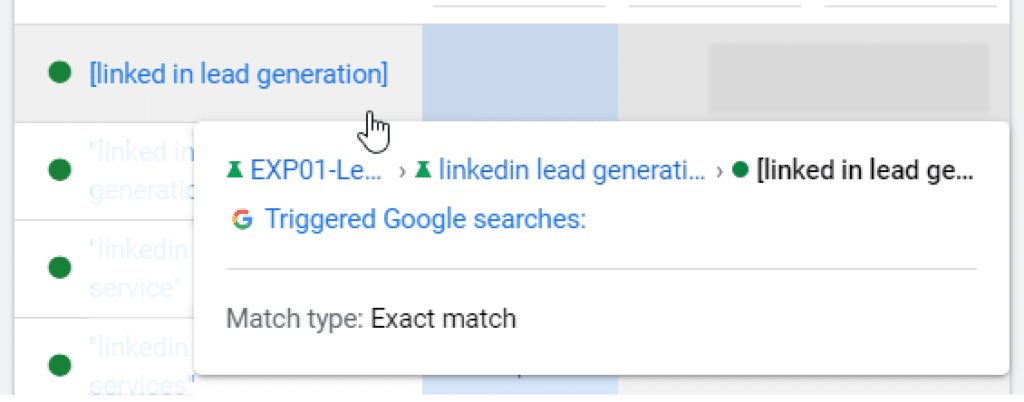Click the Match type: Exact match text
Image resolution: width=1024 pixels, height=402 pixels.
[x=371, y=320]
